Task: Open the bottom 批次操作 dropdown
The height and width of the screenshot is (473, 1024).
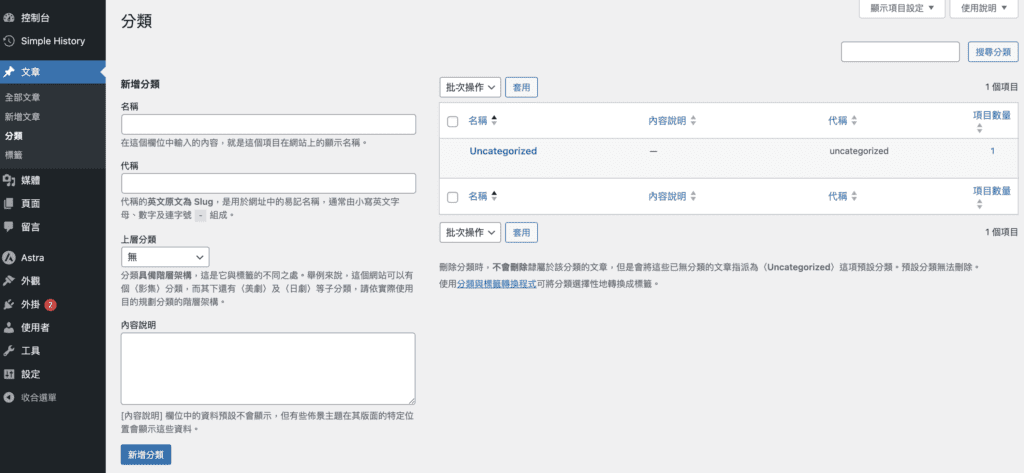Action: [470, 232]
